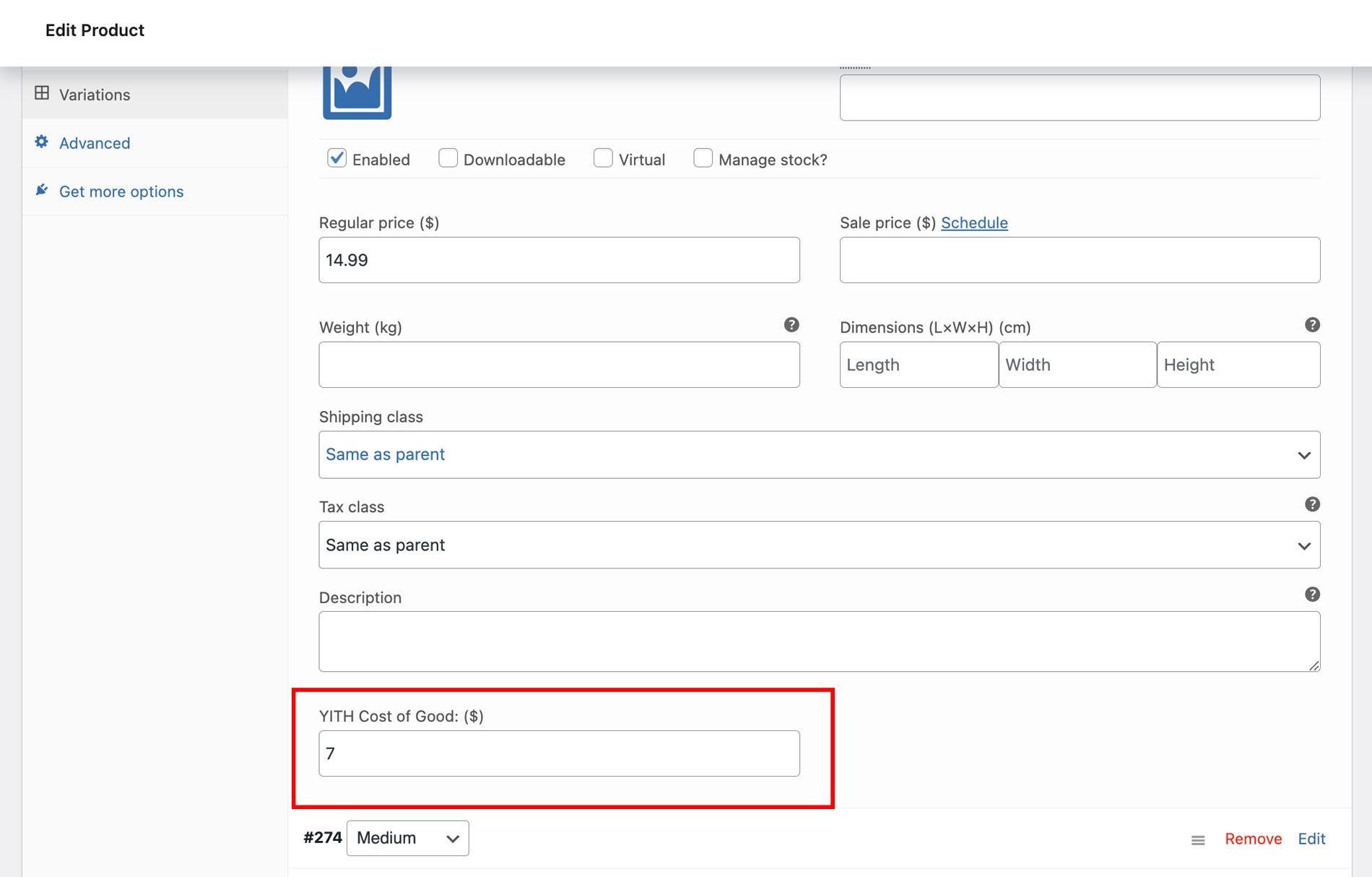Click the Get more options plugin icon
Screen dimensions: 1372x877
pyautogui.click(x=42, y=190)
